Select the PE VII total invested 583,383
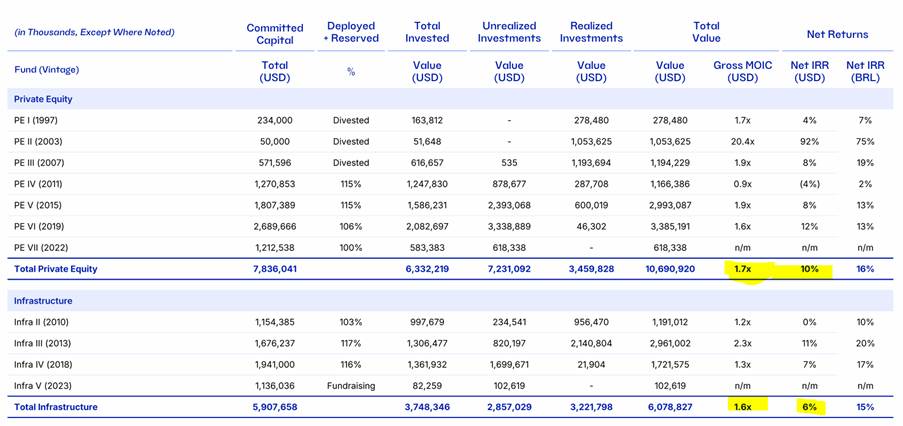The height and width of the screenshot is (426, 903). coord(427,248)
